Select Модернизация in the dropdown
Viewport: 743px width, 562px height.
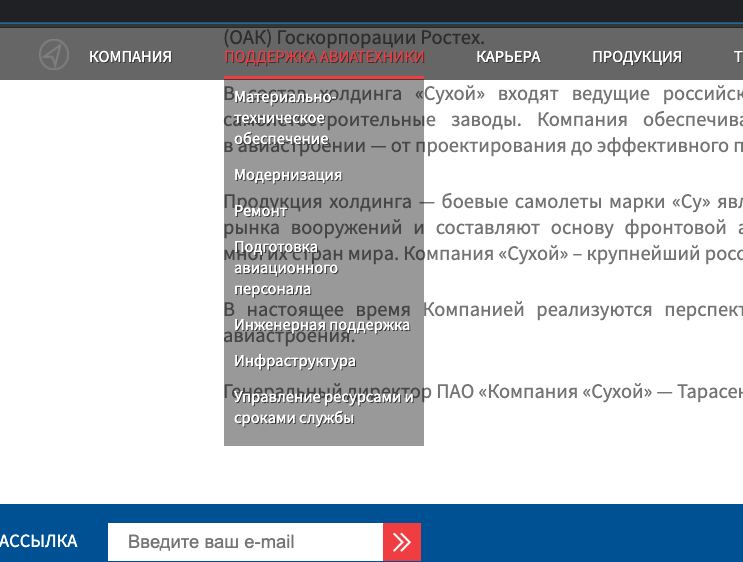[x=288, y=175]
